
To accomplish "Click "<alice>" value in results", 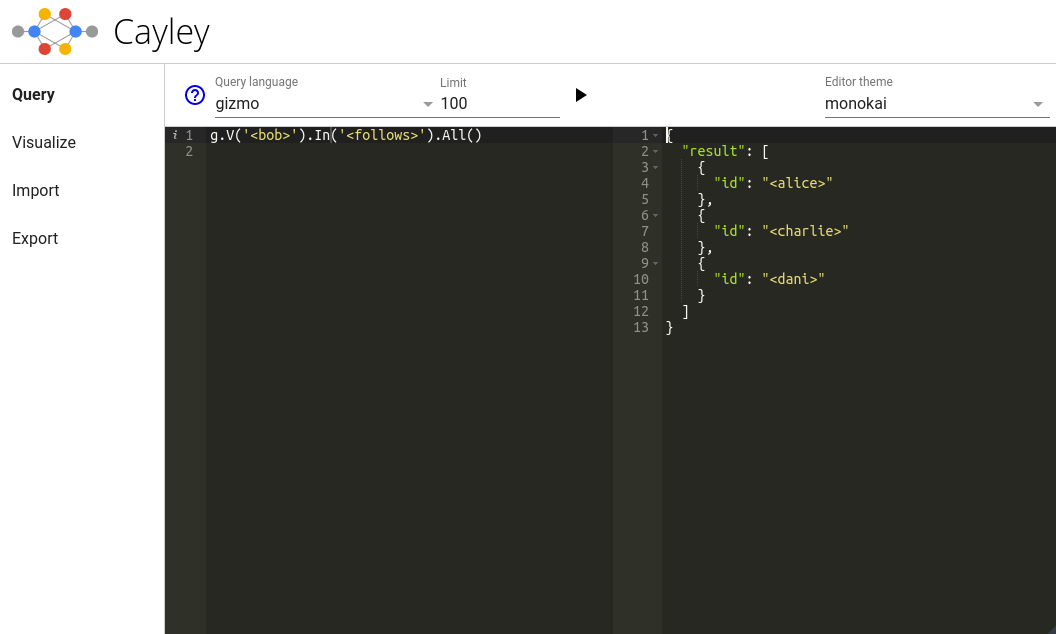I will (797, 183).
